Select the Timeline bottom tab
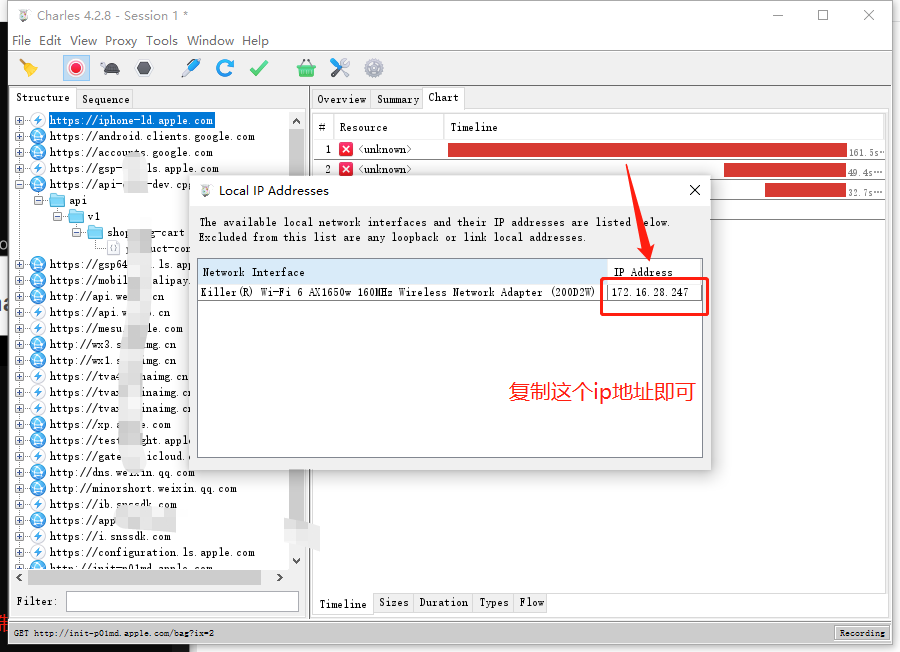The height and width of the screenshot is (652, 900). pyautogui.click(x=343, y=604)
